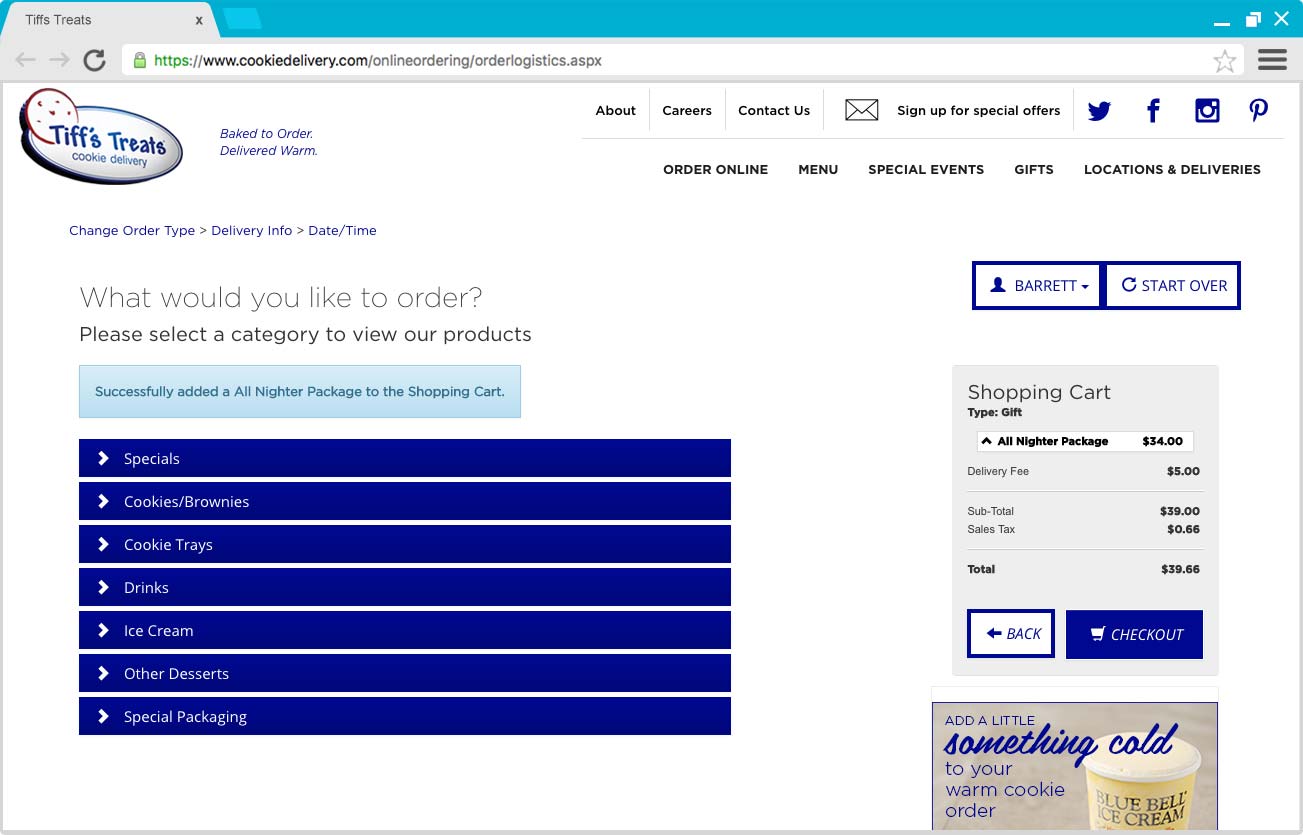Open a new browser tab
Image resolution: width=1303 pixels, height=835 pixels.
click(242, 18)
